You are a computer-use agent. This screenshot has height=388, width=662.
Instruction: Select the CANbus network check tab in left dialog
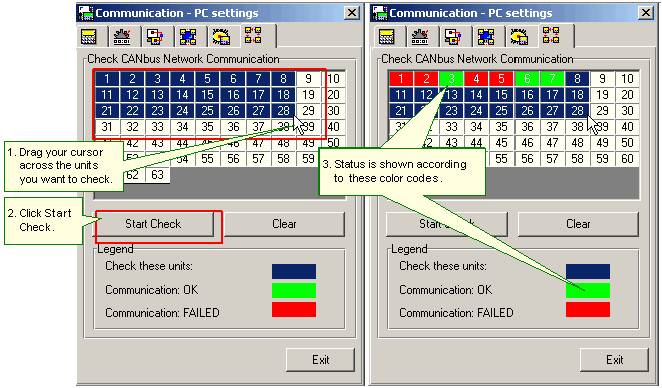pos(253,35)
